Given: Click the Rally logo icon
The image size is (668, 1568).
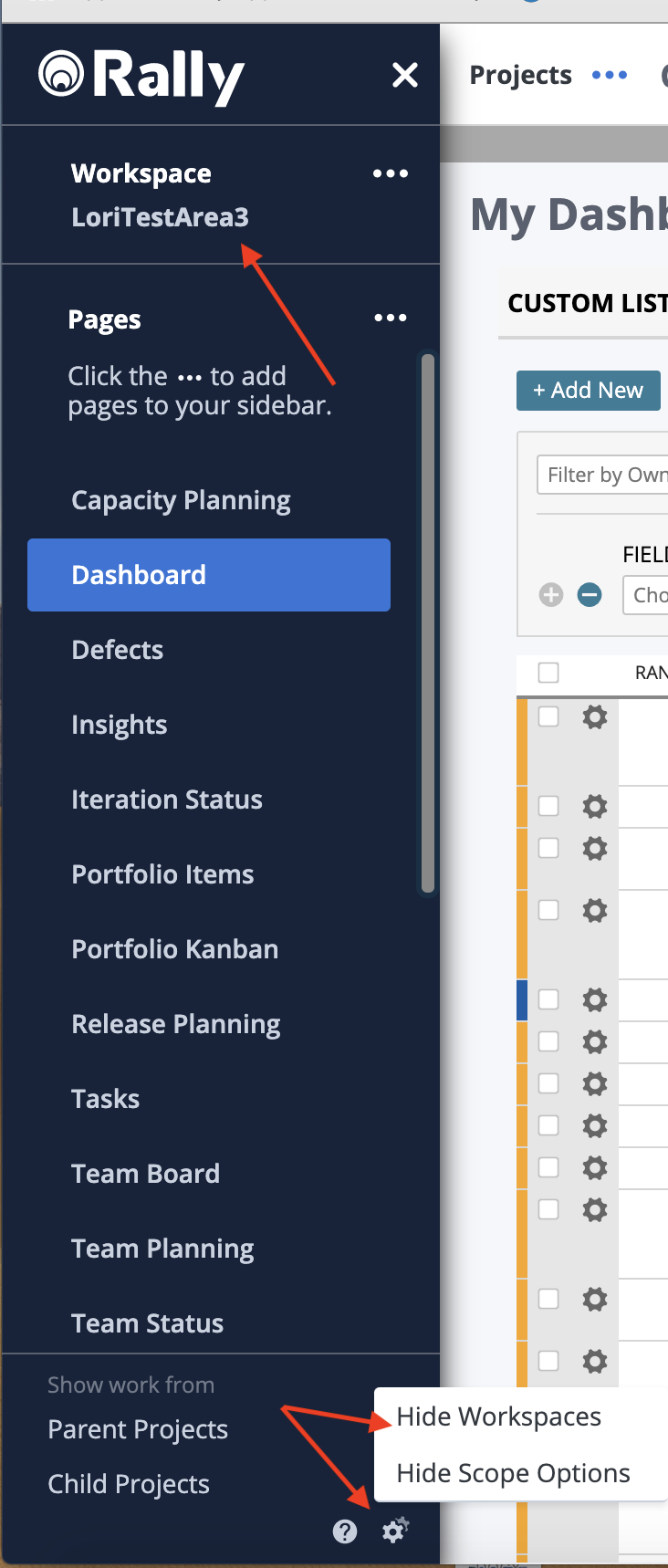Looking at the screenshot, I should [61, 74].
